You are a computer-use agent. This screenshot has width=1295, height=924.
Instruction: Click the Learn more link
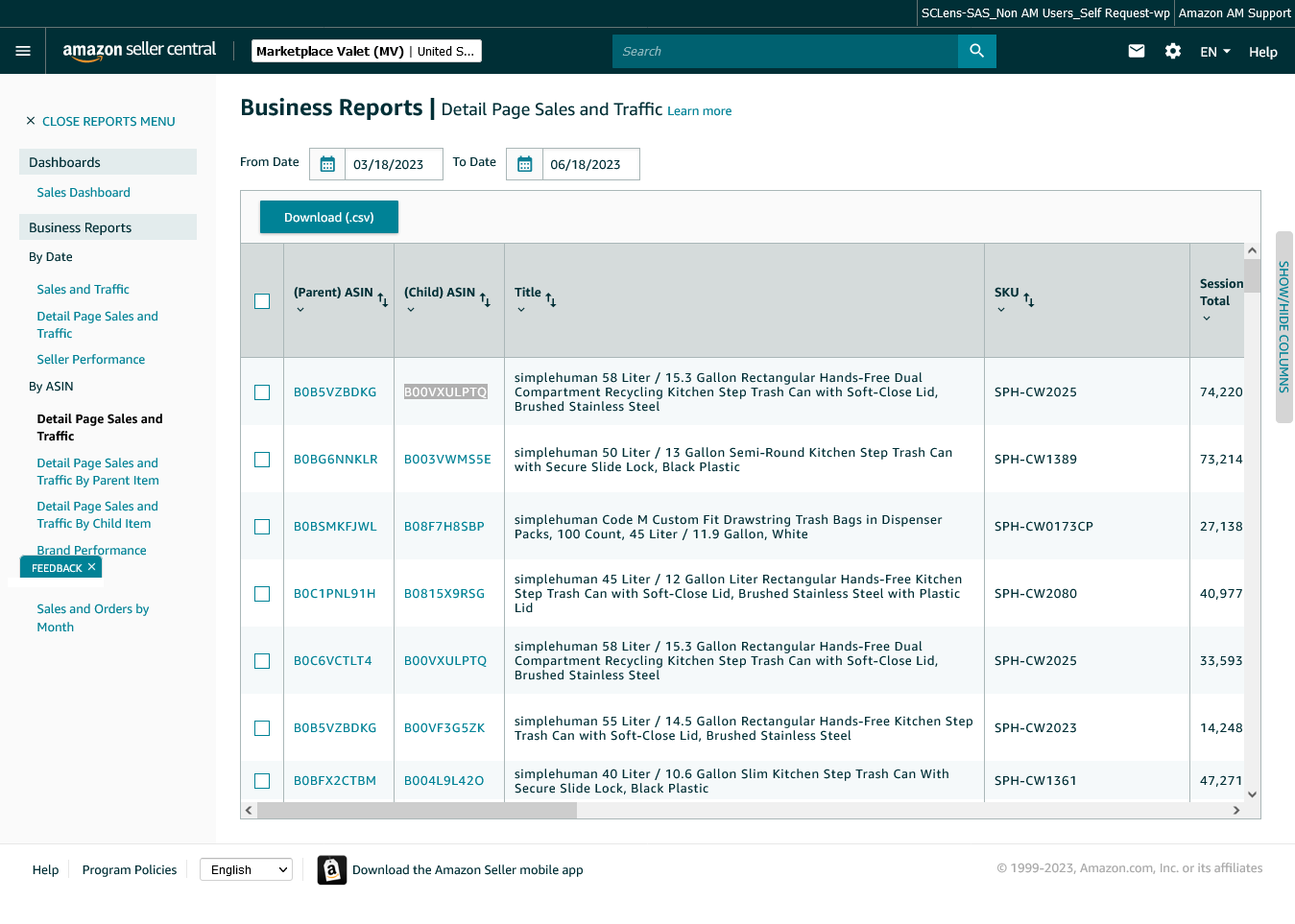700,111
